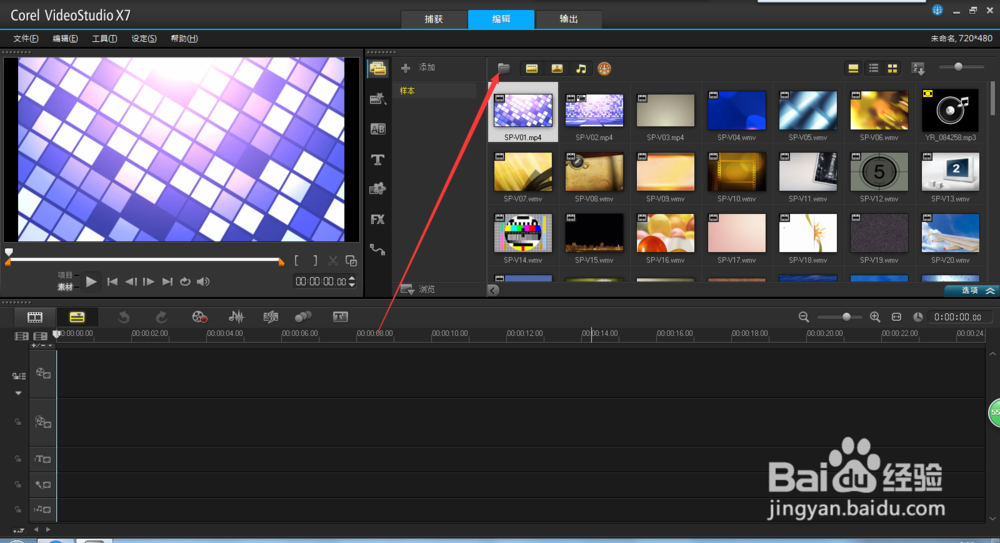Click the Undo arrow in timeline toolbar
Screen dimensions: 1000x543
(124, 317)
